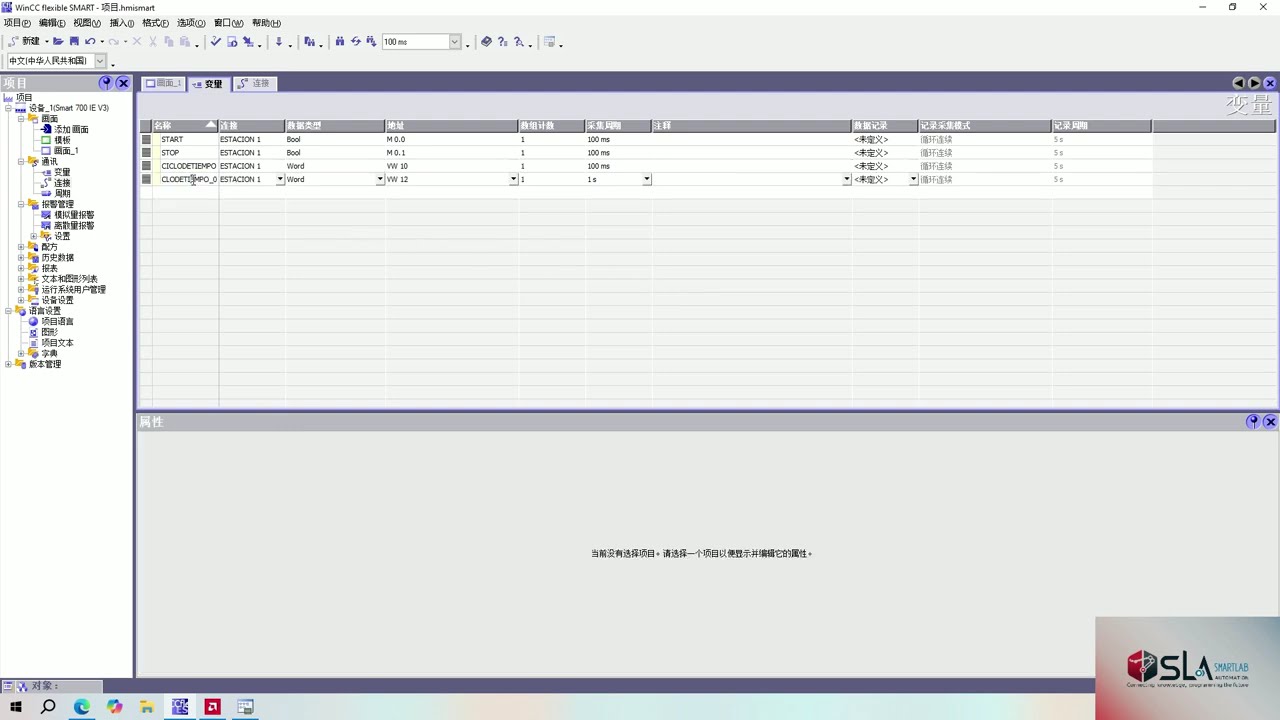Switch to the 画面_1 tab

[x=163, y=84]
